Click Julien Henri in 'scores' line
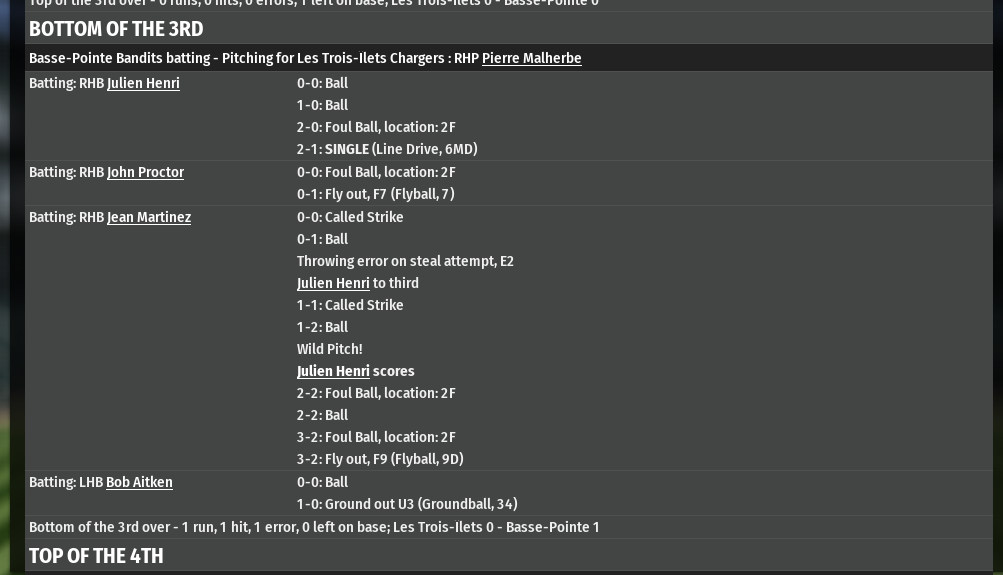Screen dimensions: 1003x575 (333, 371)
